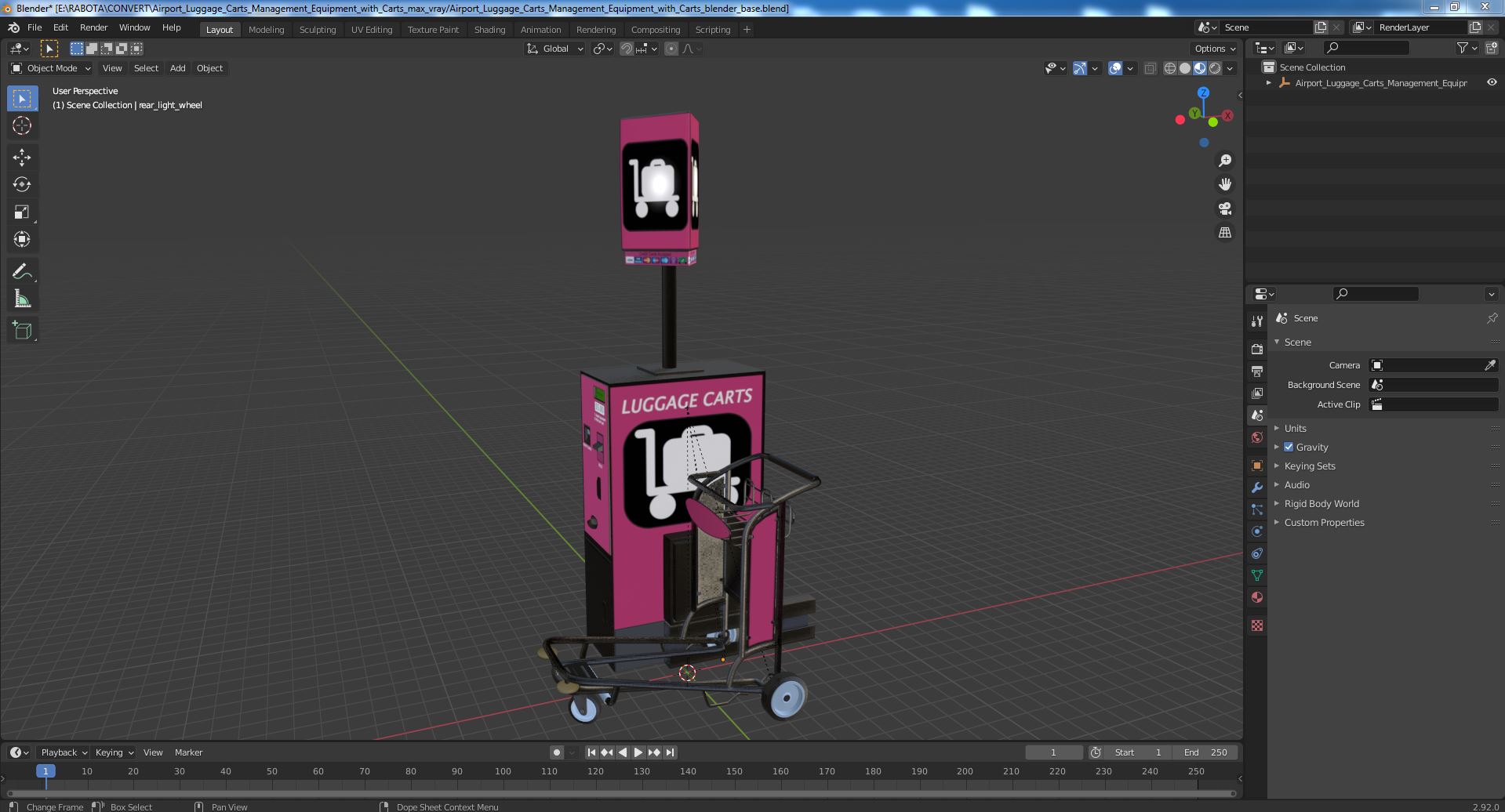Select the Transform tool
The height and width of the screenshot is (812, 1505).
(x=22, y=239)
